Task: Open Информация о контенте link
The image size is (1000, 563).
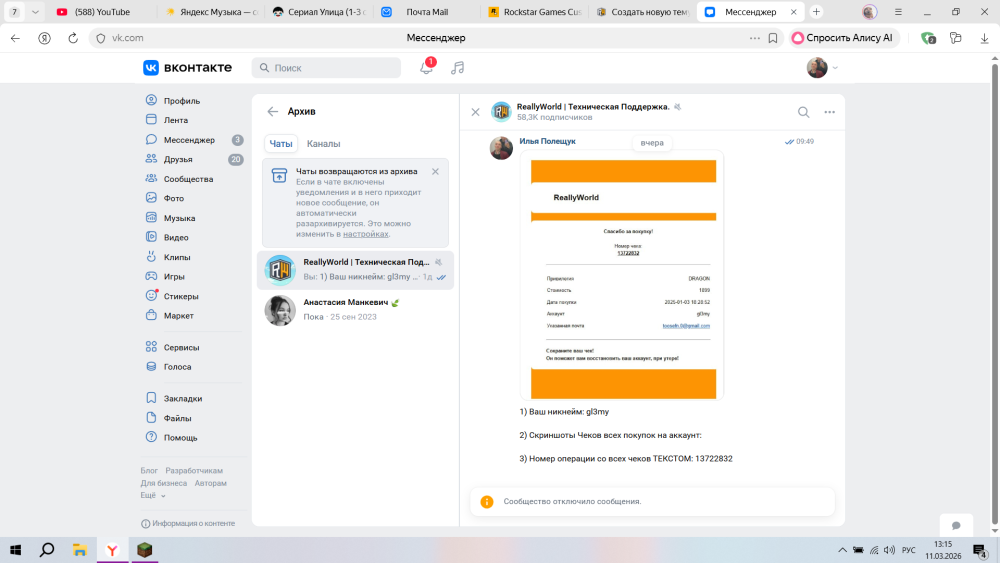Action: (x=188, y=523)
